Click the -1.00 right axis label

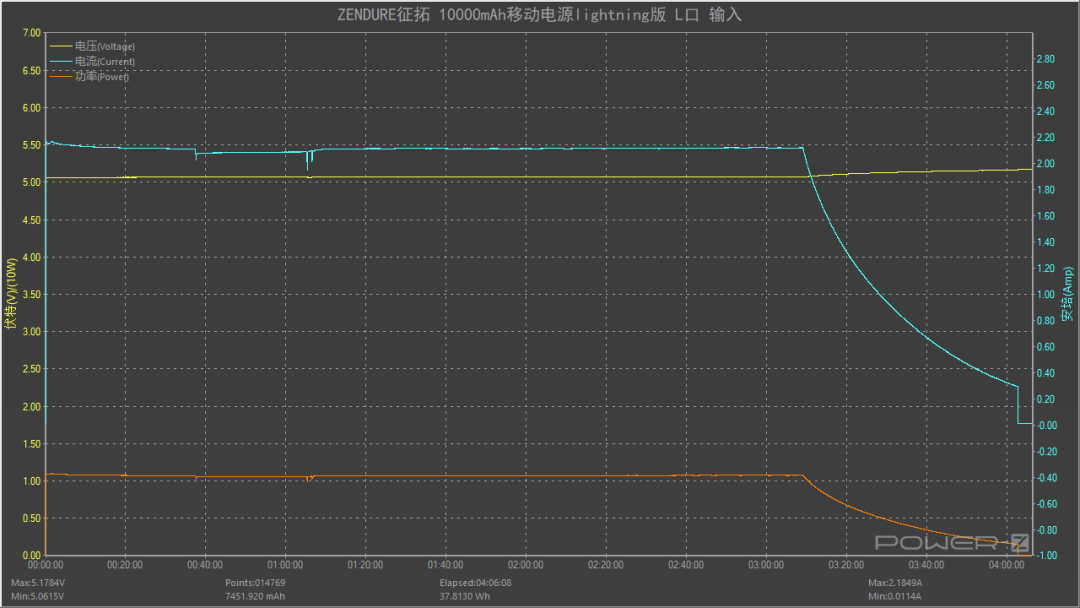click(x=1047, y=556)
